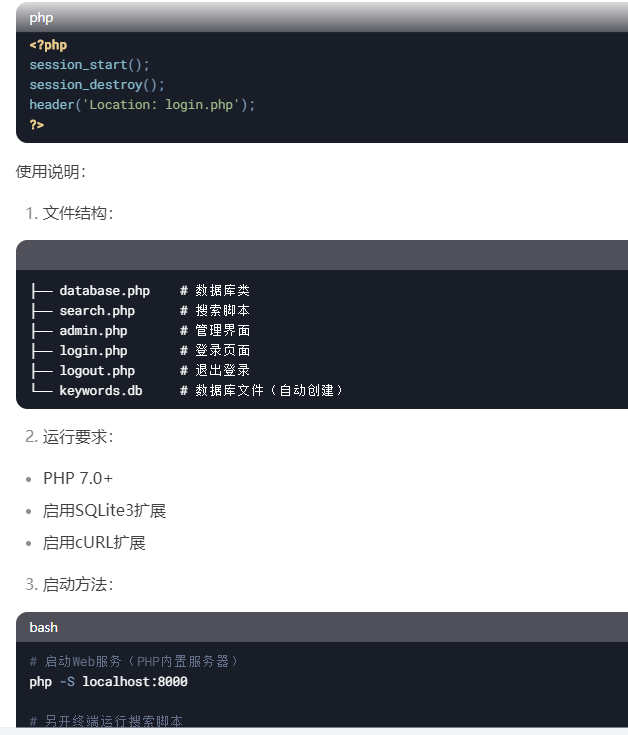Click the session_destroy() code line
Screen dimensions: 628x735
97,85
